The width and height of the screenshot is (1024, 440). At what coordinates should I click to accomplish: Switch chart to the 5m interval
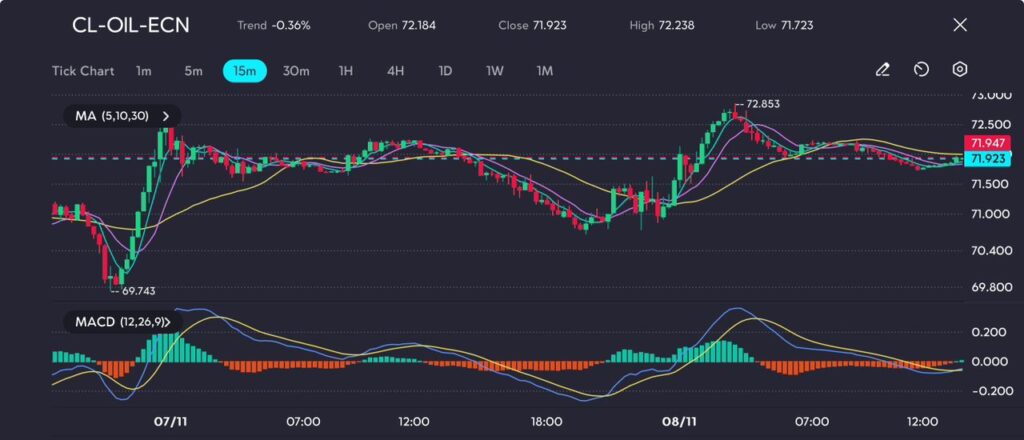(x=193, y=71)
